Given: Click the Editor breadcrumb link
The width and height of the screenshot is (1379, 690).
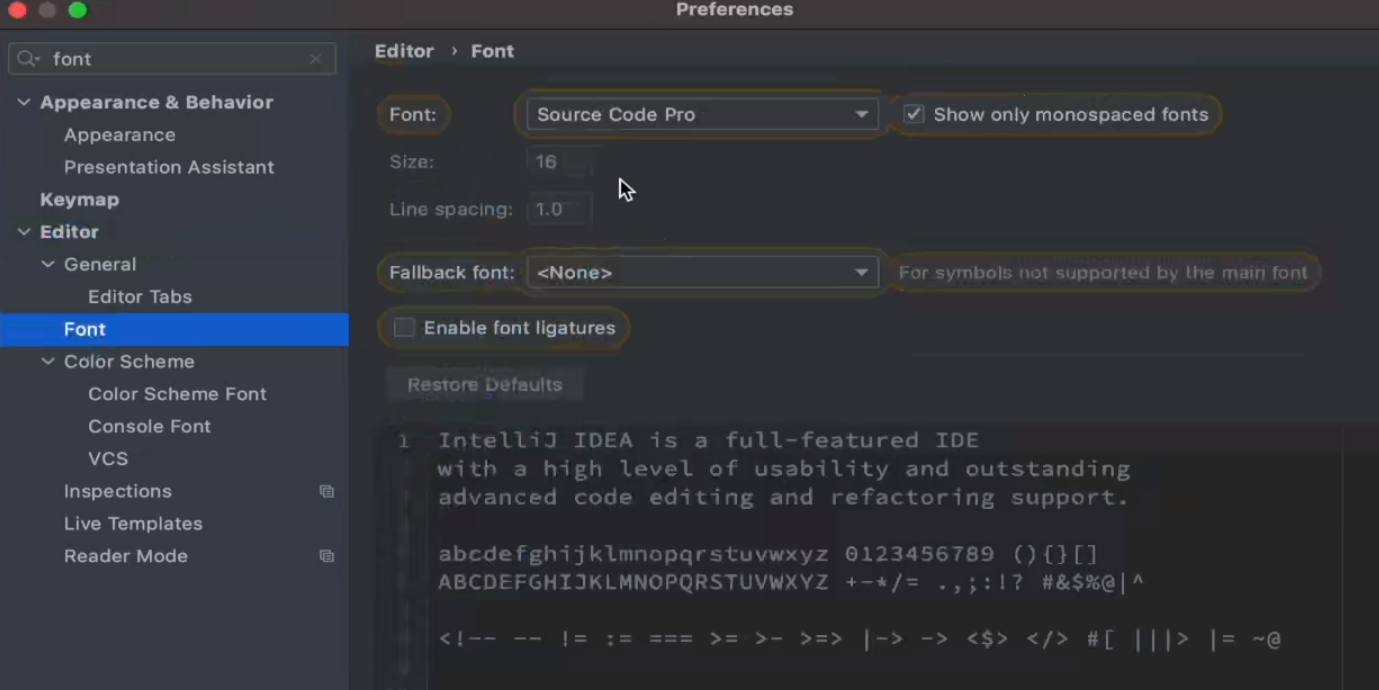Looking at the screenshot, I should pyautogui.click(x=404, y=51).
